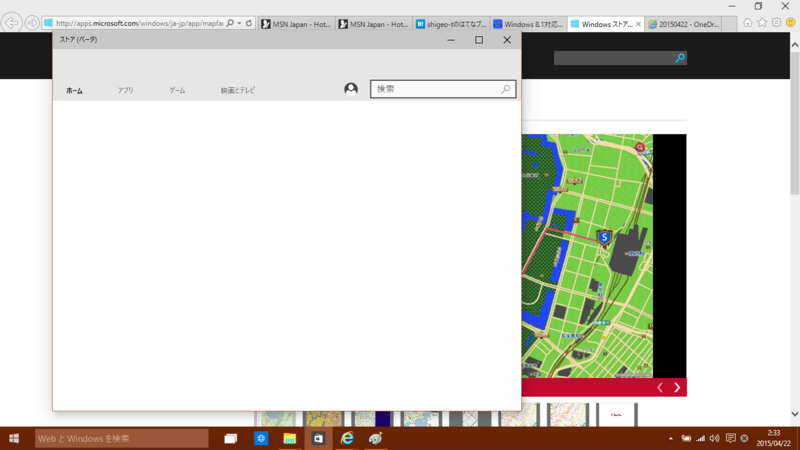This screenshot has width=800, height=450.
Task: Open the network signal tray icon
Action: (701, 438)
